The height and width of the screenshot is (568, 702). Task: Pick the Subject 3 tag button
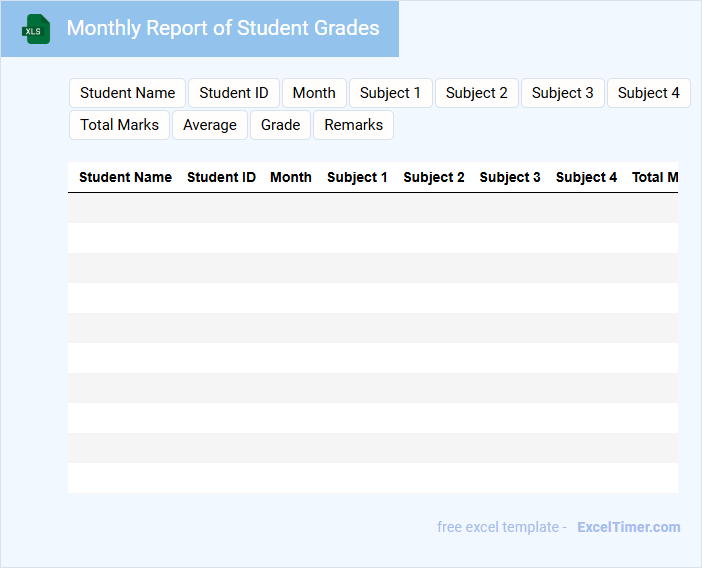pos(562,93)
